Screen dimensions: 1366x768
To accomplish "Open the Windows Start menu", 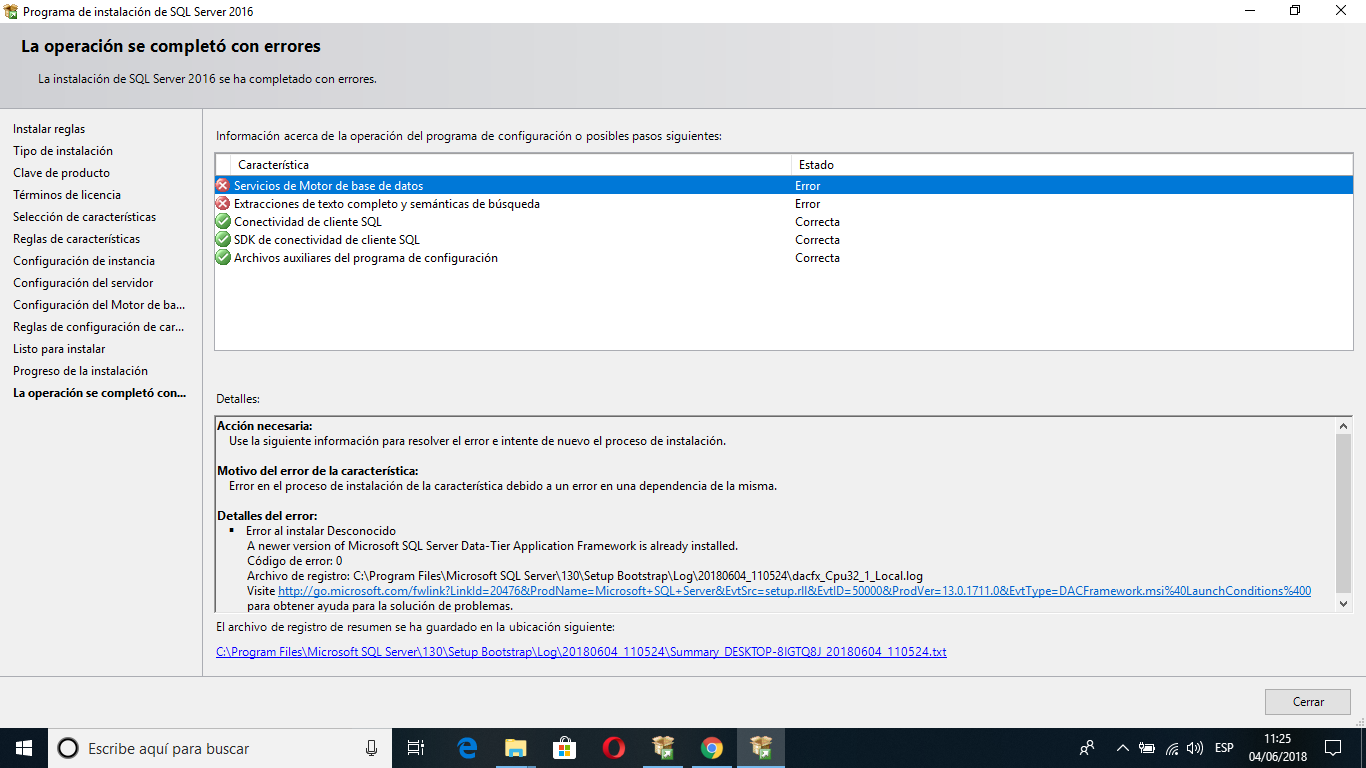I will pos(24,748).
